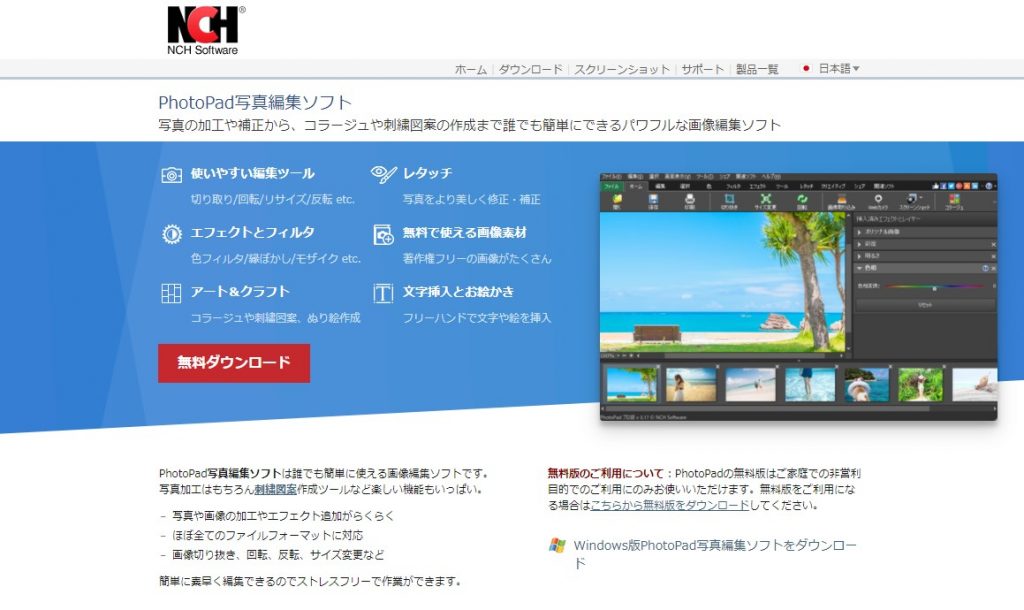Viewport: 1024px width, 610px height.
Task: Select the thumbnail of woman in white dress on sand
Action: tap(691, 383)
